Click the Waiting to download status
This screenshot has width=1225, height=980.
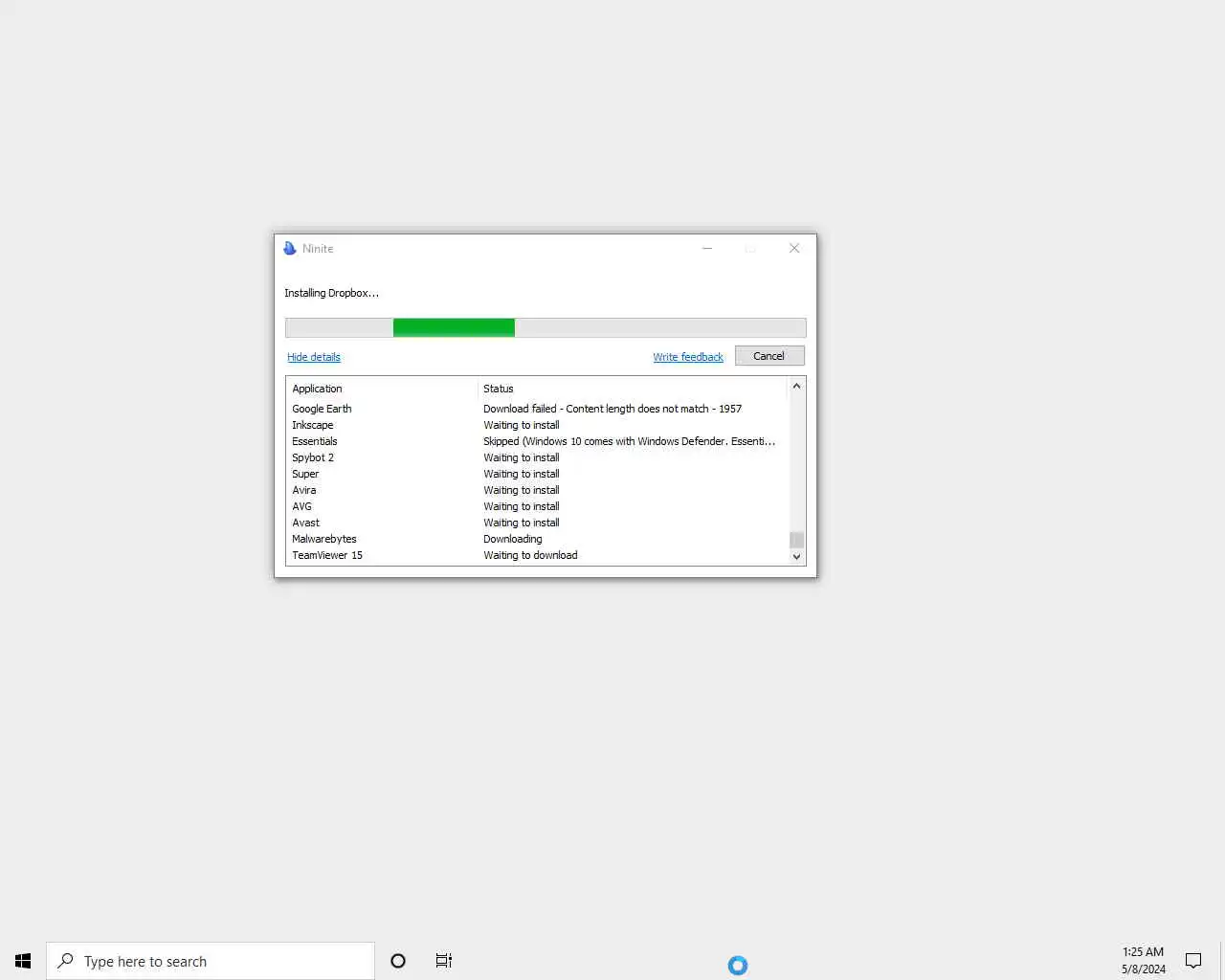coord(530,555)
